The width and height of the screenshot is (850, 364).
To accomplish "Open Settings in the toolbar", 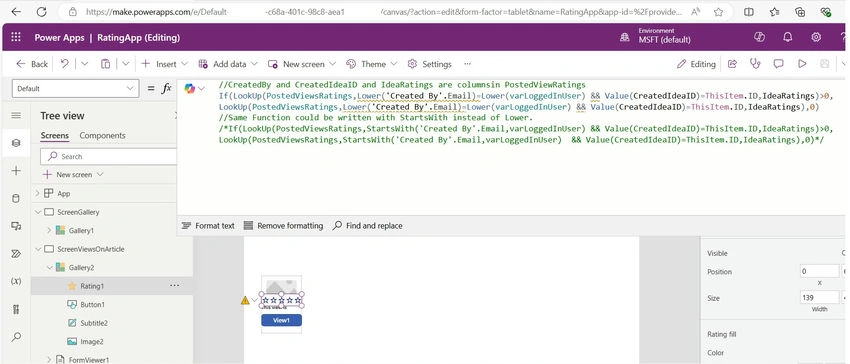I will tap(429, 64).
